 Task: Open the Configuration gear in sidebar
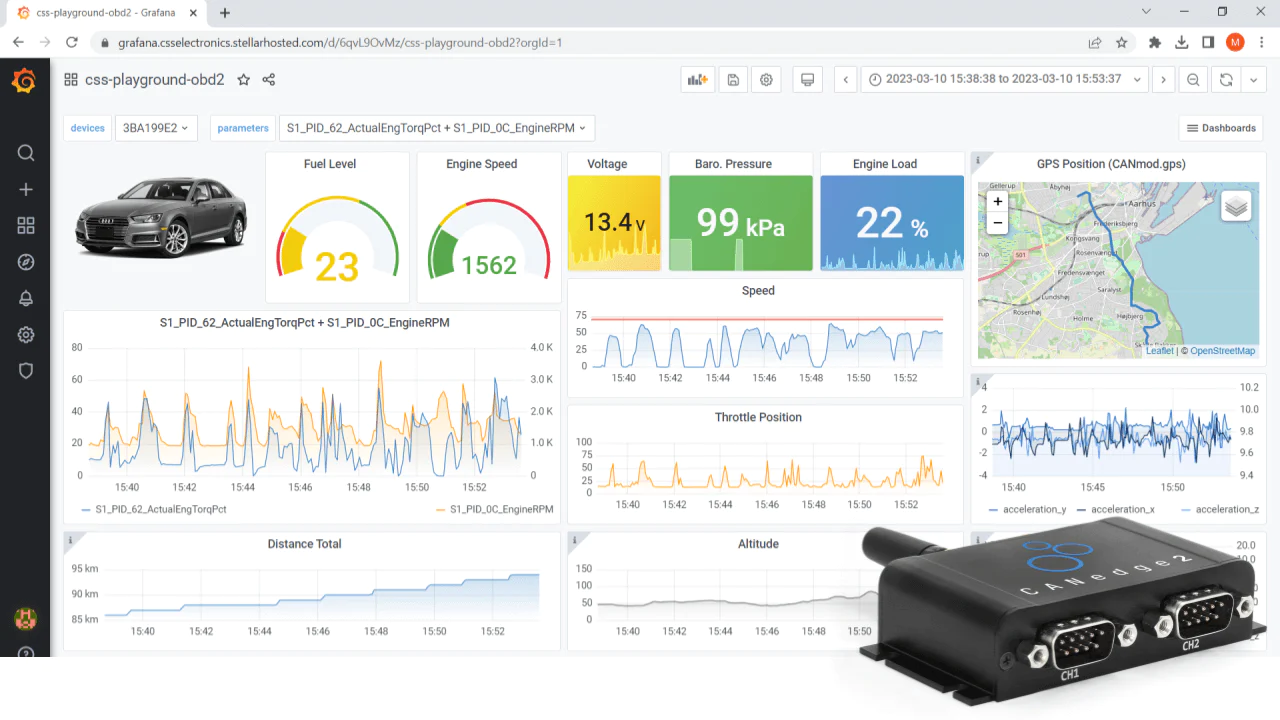point(26,335)
